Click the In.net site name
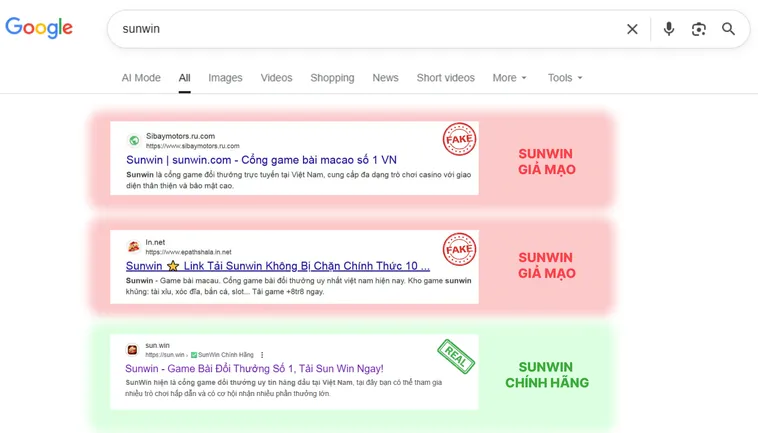Viewport: 758px width, 433px height. (155, 242)
